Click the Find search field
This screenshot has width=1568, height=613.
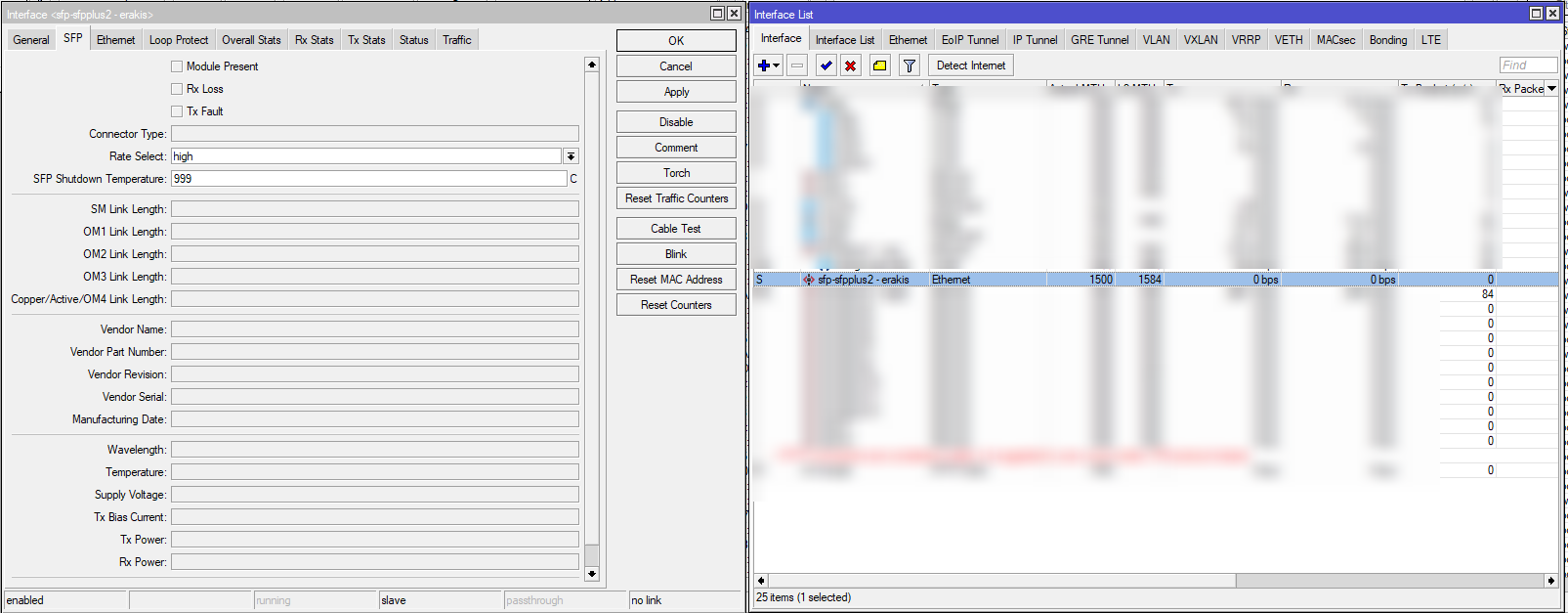tap(1528, 66)
